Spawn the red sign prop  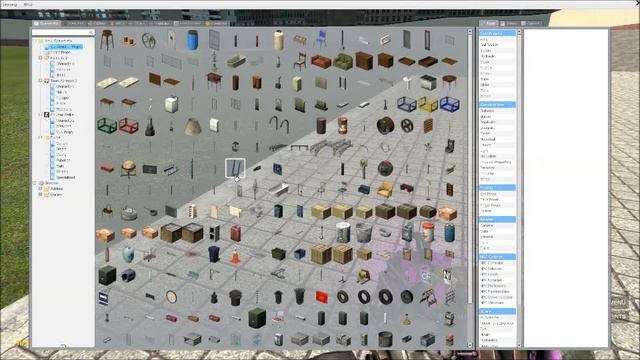point(322,297)
